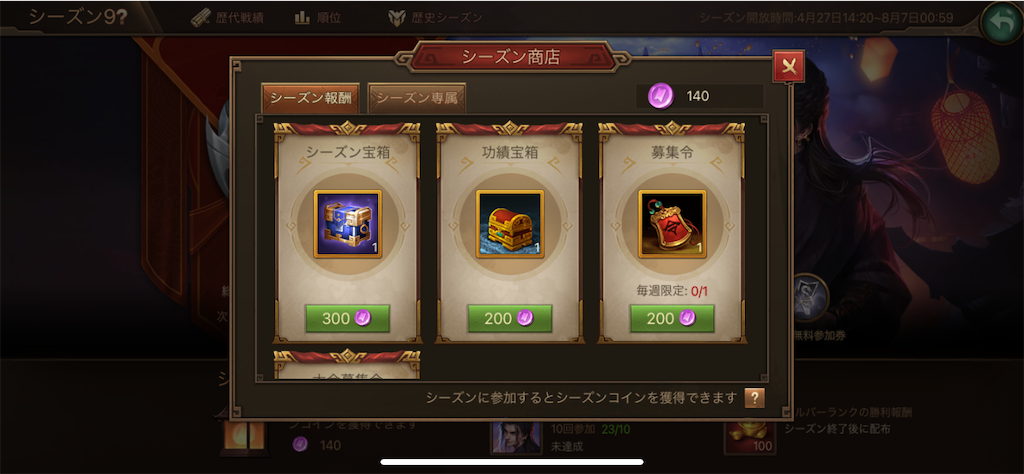Click the question mark help icon in shop
Viewport: 1024px width, 474px height.
point(754,398)
